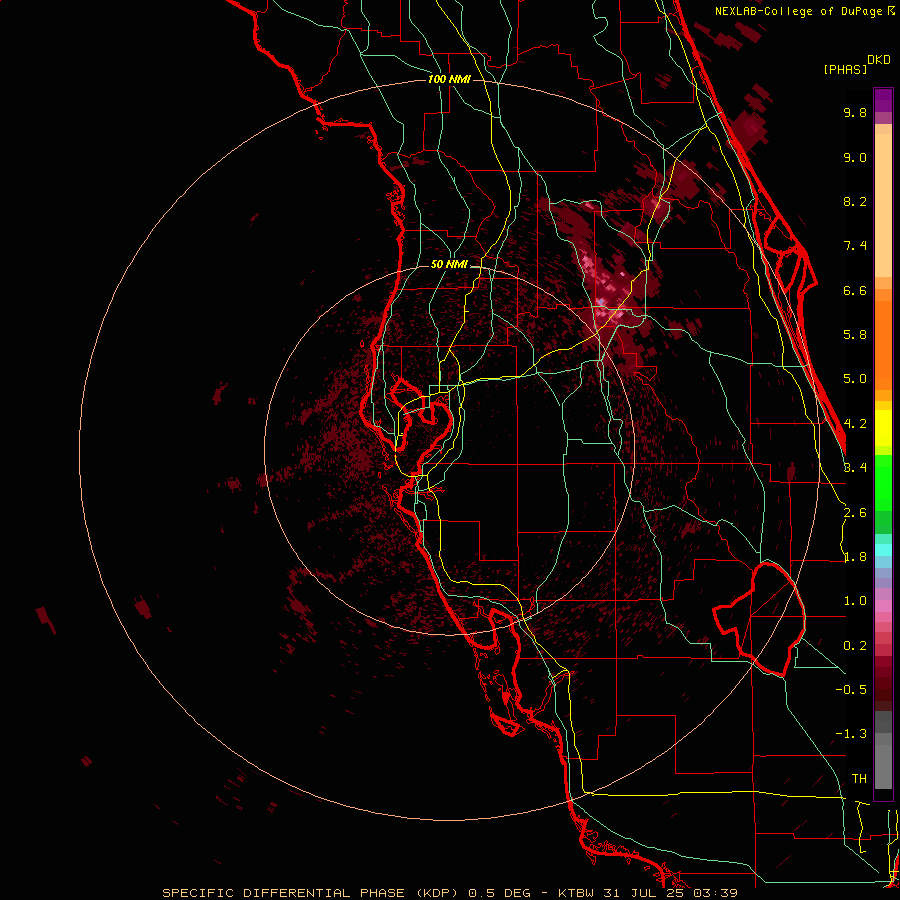Select the DKD [PHAS] legend heading
Viewport: 900px width, 900px height.
[x=856, y=65]
